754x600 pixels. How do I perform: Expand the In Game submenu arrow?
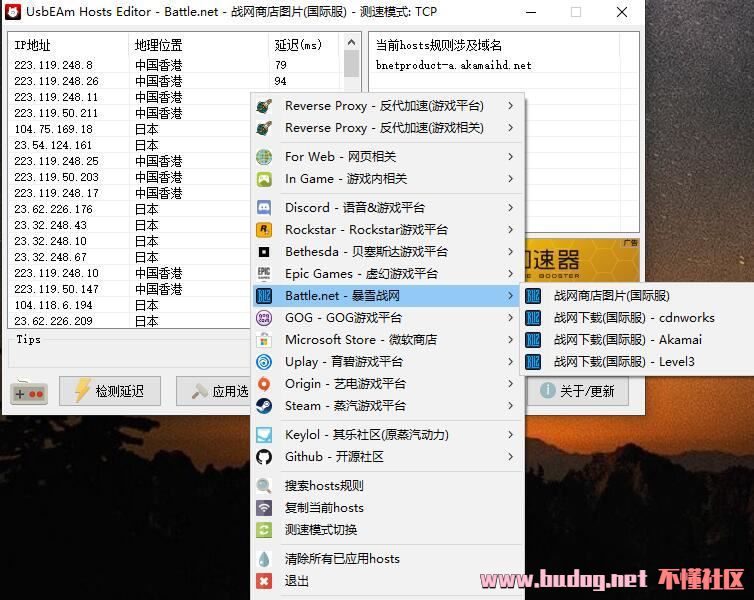511,178
